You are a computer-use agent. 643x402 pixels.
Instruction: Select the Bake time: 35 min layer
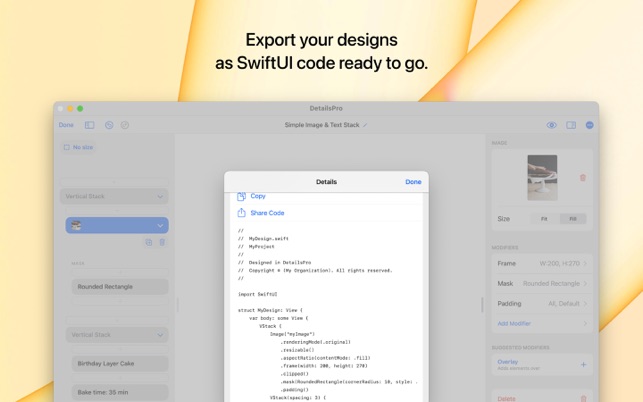click(120, 392)
